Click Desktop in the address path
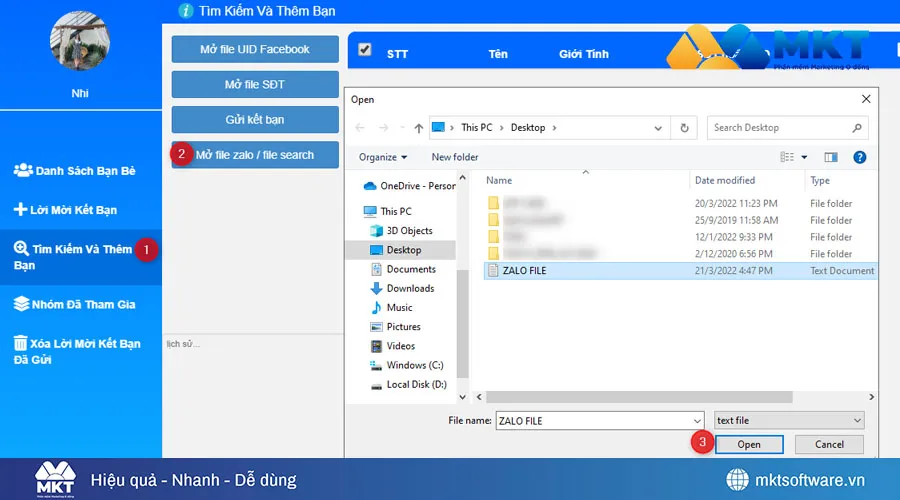 [528, 127]
